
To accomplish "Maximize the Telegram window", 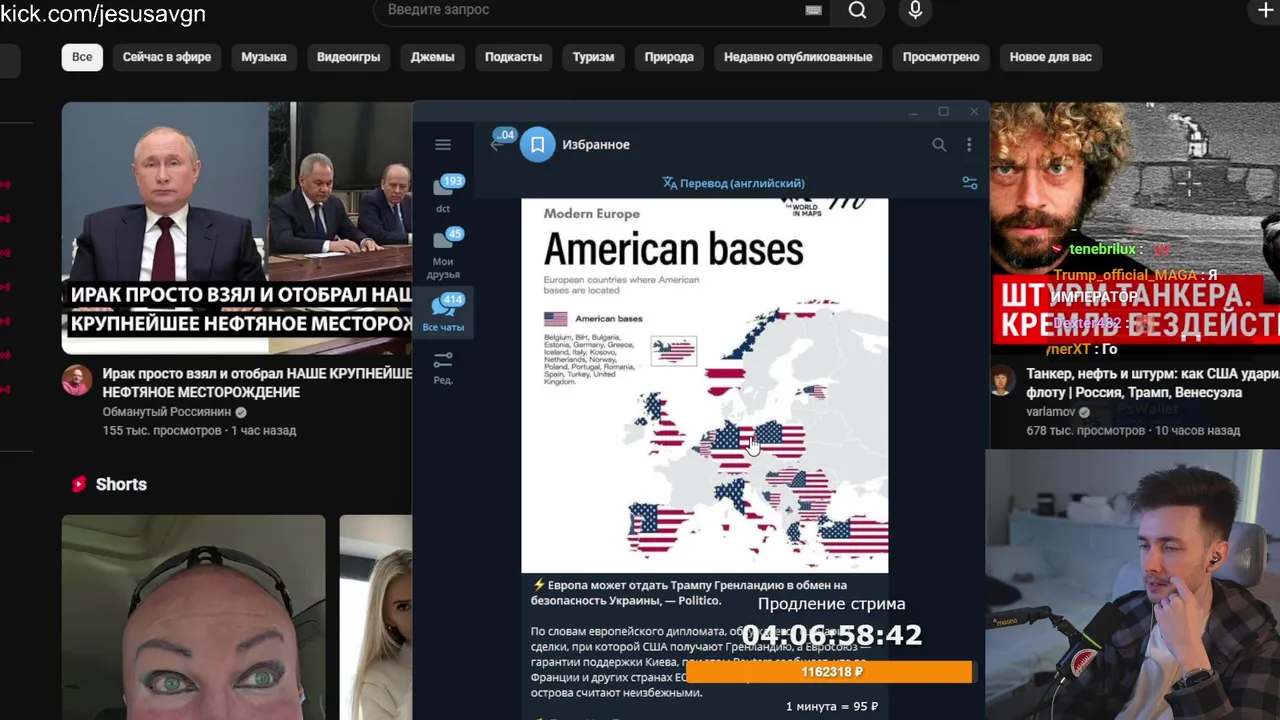I will [x=943, y=111].
